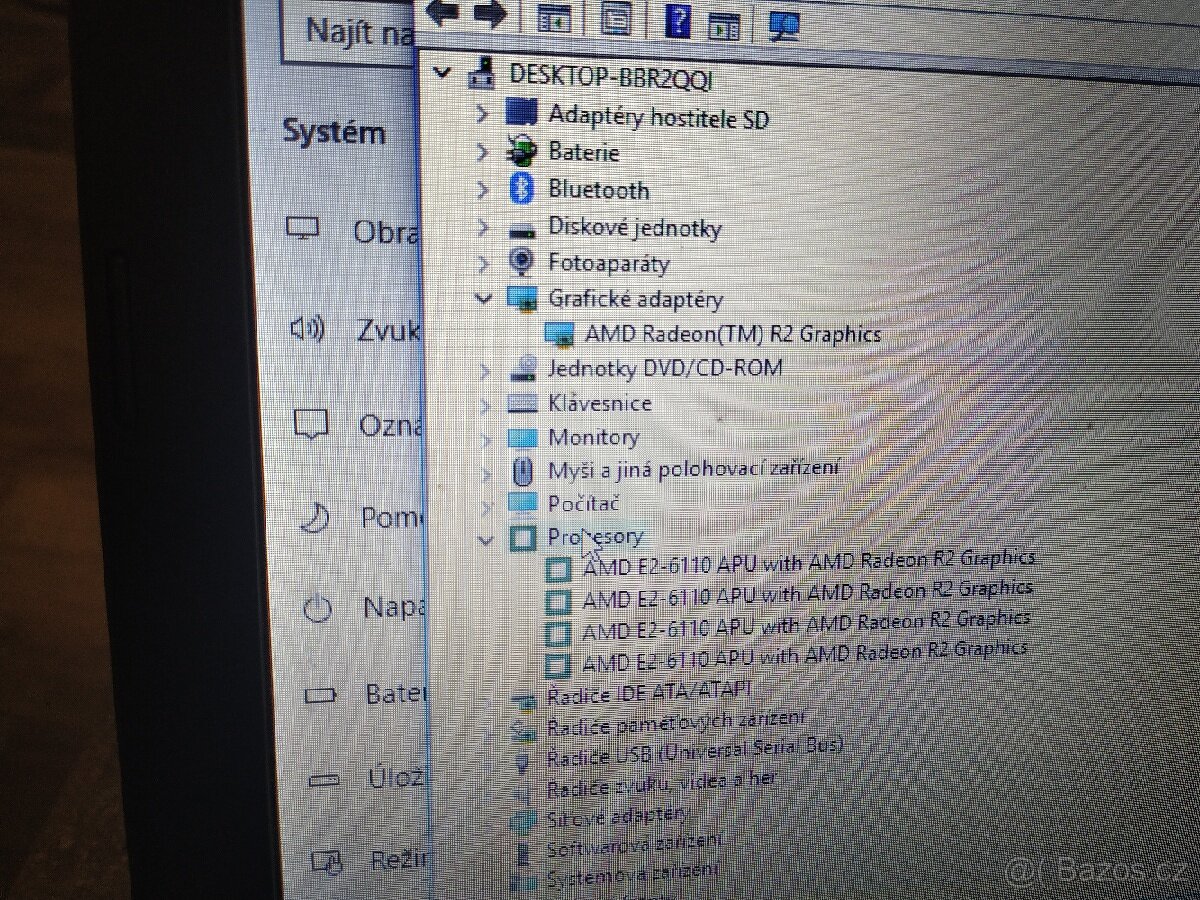This screenshot has width=1200, height=900.
Task: Select the second AMD E2-6110 APU processor entry
Action: 800,594
